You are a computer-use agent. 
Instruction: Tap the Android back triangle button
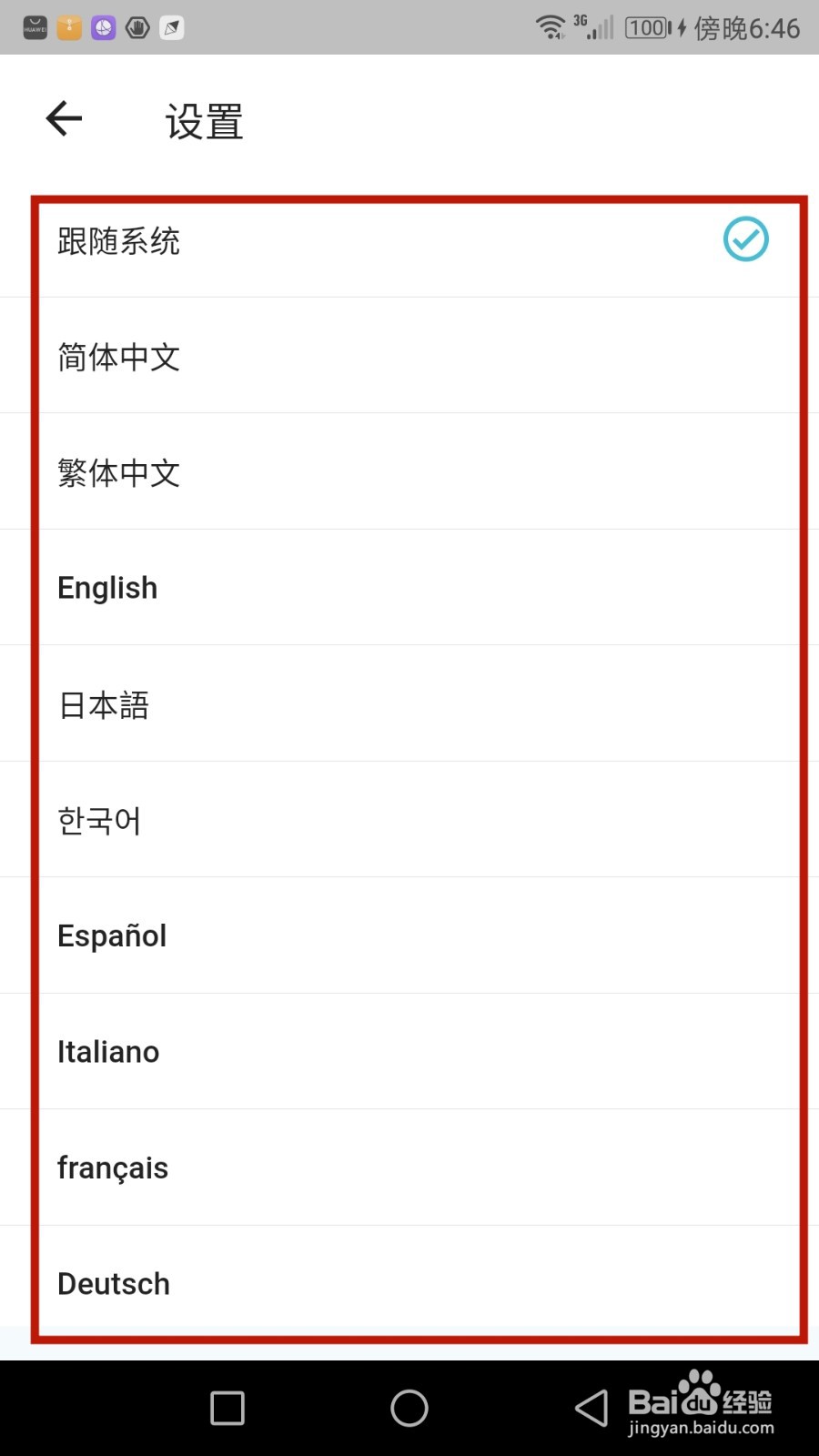pyautogui.click(x=591, y=1408)
